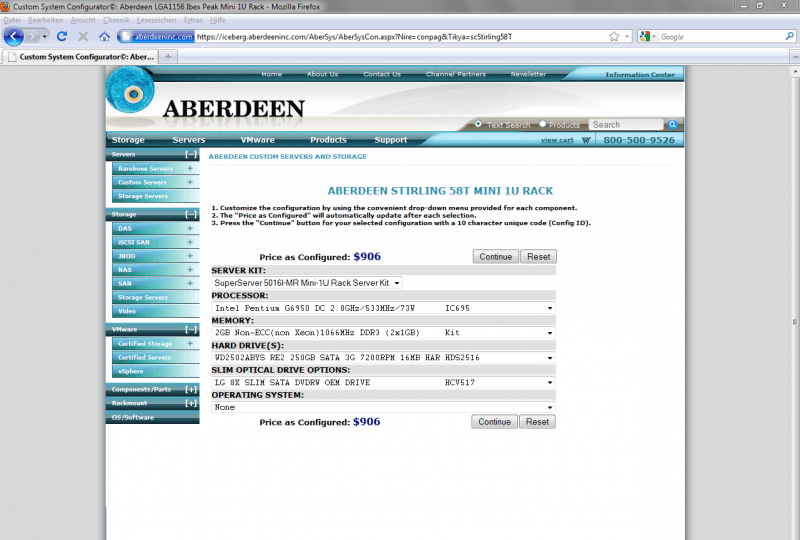Open the Bearbeiten menu
The image size is (800, 540).
[45, 20]
